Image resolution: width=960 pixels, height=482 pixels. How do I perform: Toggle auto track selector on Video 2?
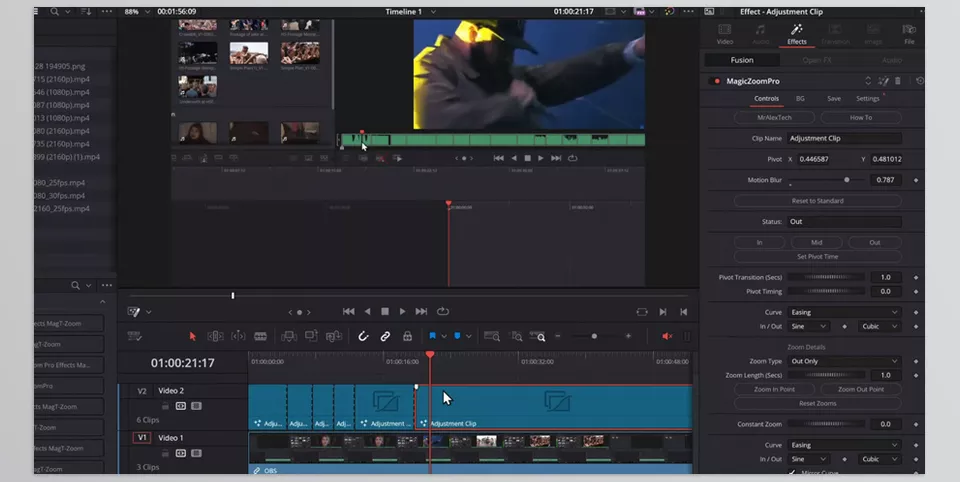pos(181,406)
